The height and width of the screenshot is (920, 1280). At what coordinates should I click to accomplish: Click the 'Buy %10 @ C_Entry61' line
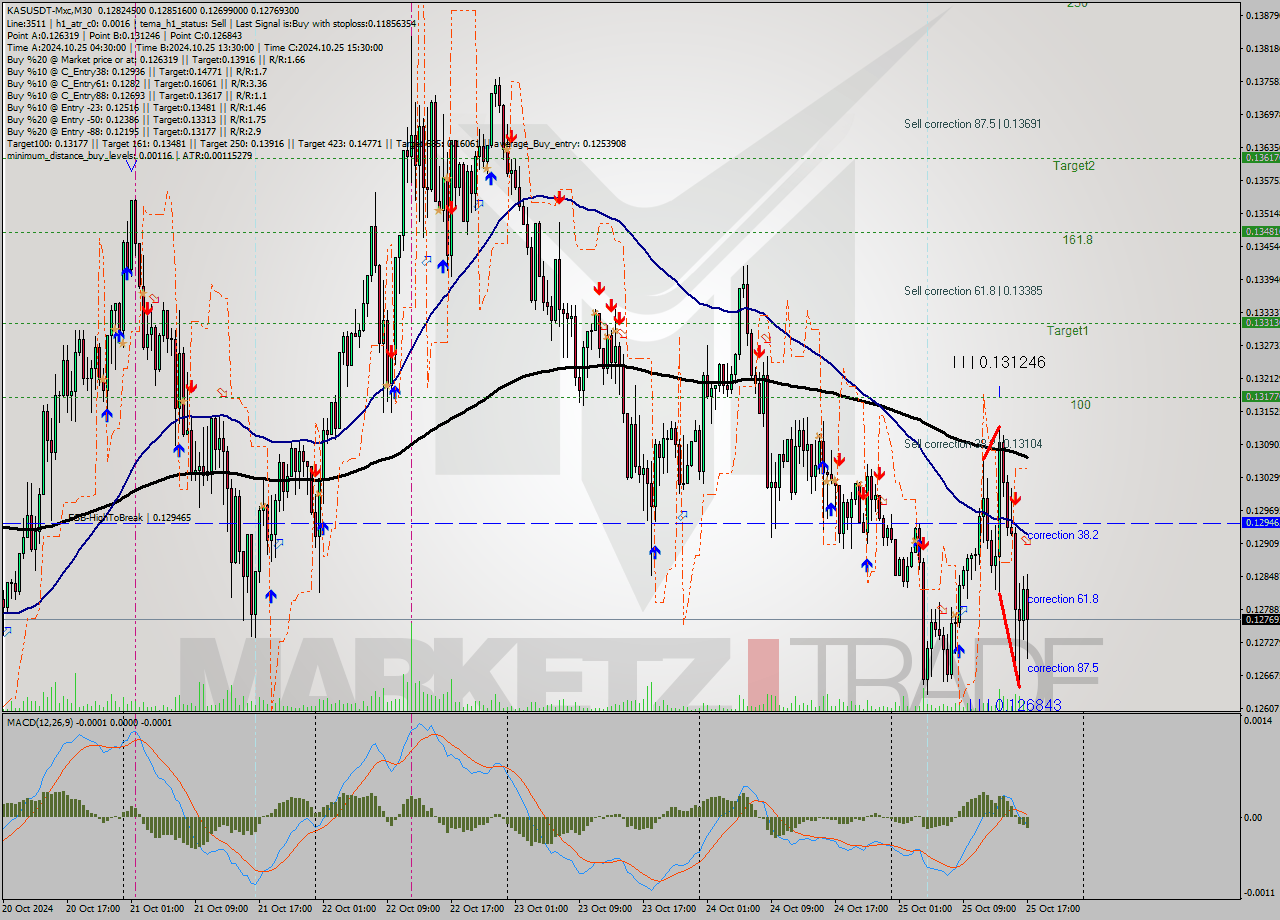[136, 83]
